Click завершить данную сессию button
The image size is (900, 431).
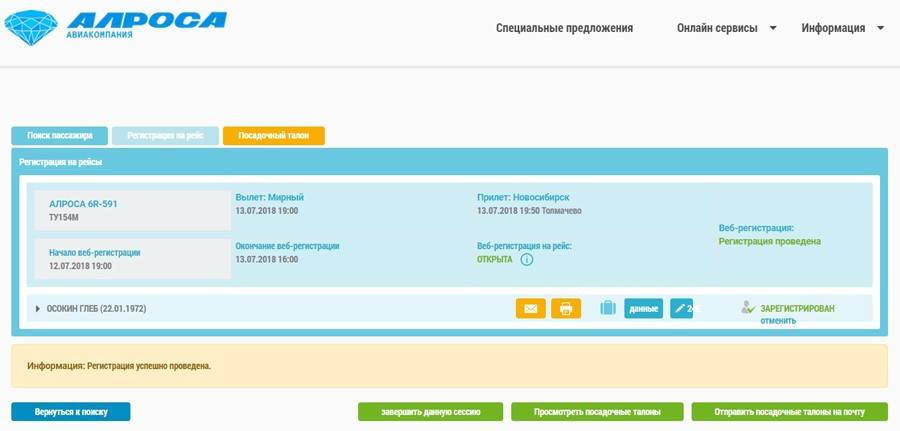pyautogui.click(x=431, y=412)
